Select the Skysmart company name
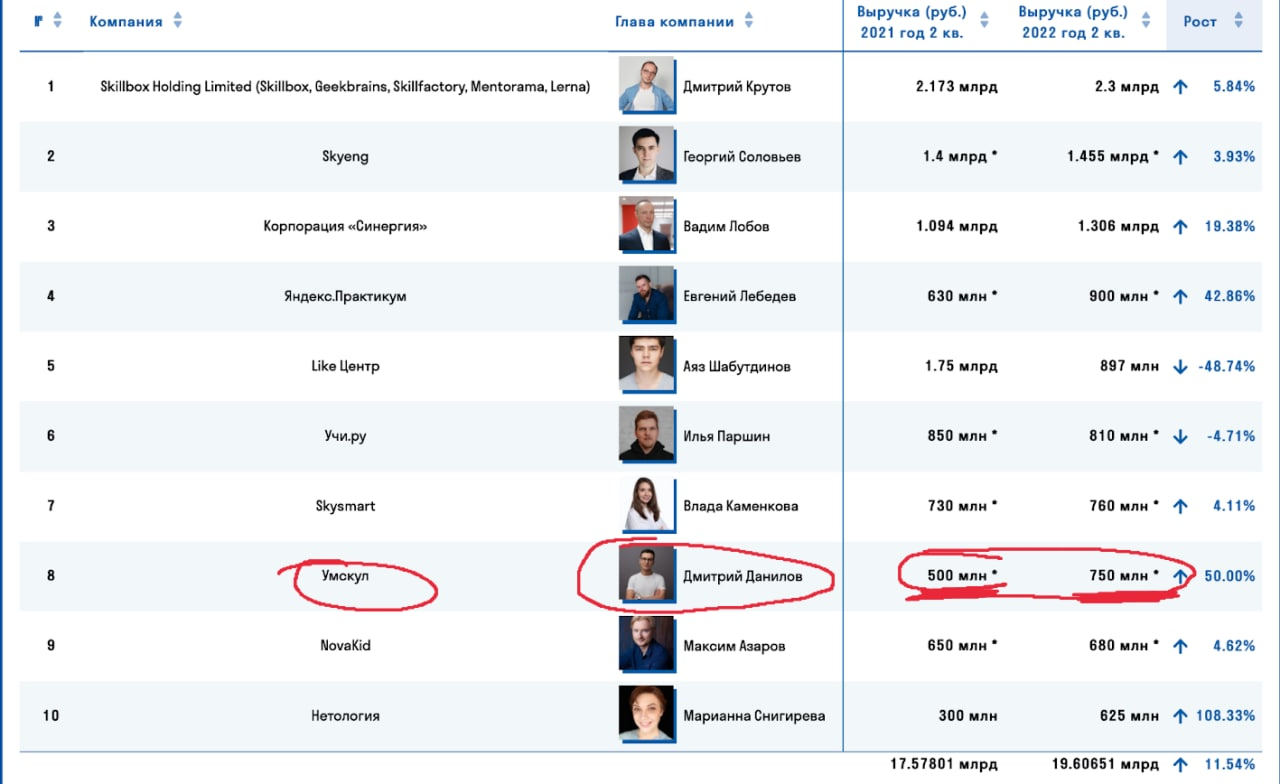This screenshot has width=1280, height=784. click(x=345, y=506)
